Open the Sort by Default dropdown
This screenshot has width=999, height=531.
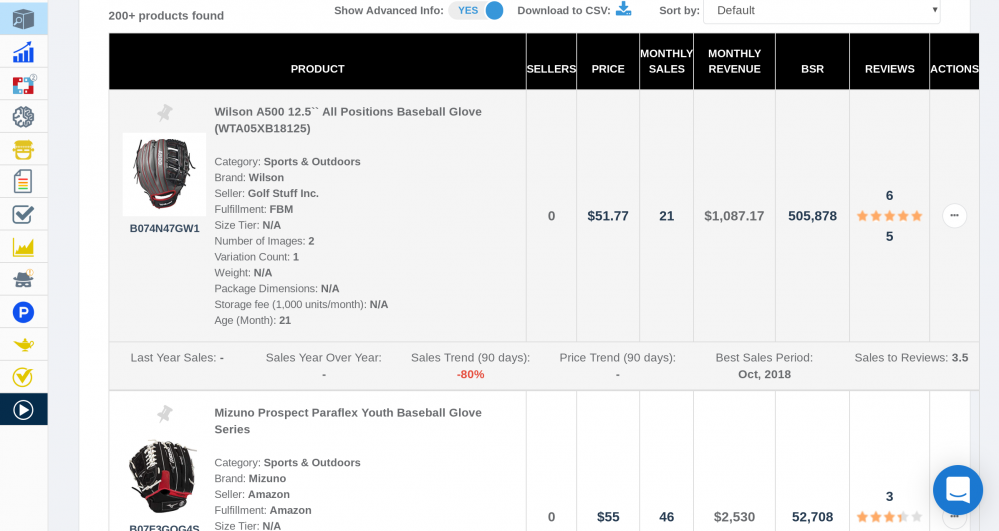pyautogui.click(x=821, y=10)
